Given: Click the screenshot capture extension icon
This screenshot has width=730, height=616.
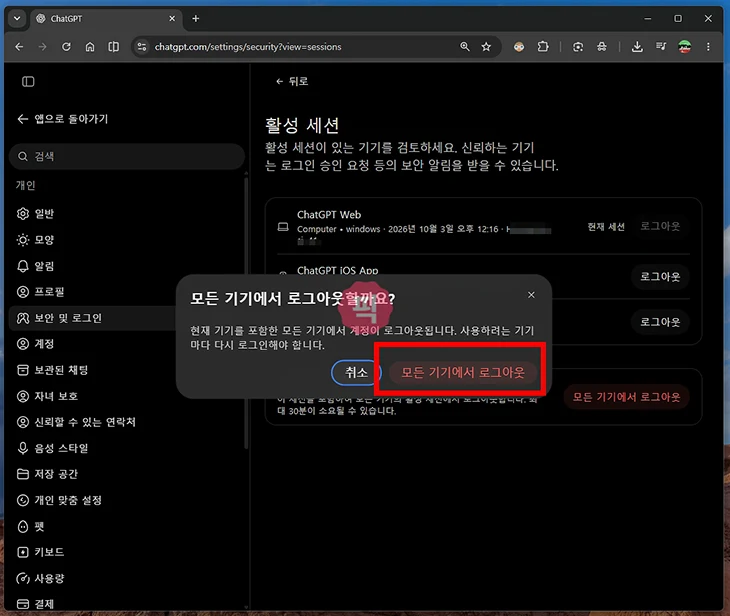Looking at the screenshot, I should (x=578, y=47).
